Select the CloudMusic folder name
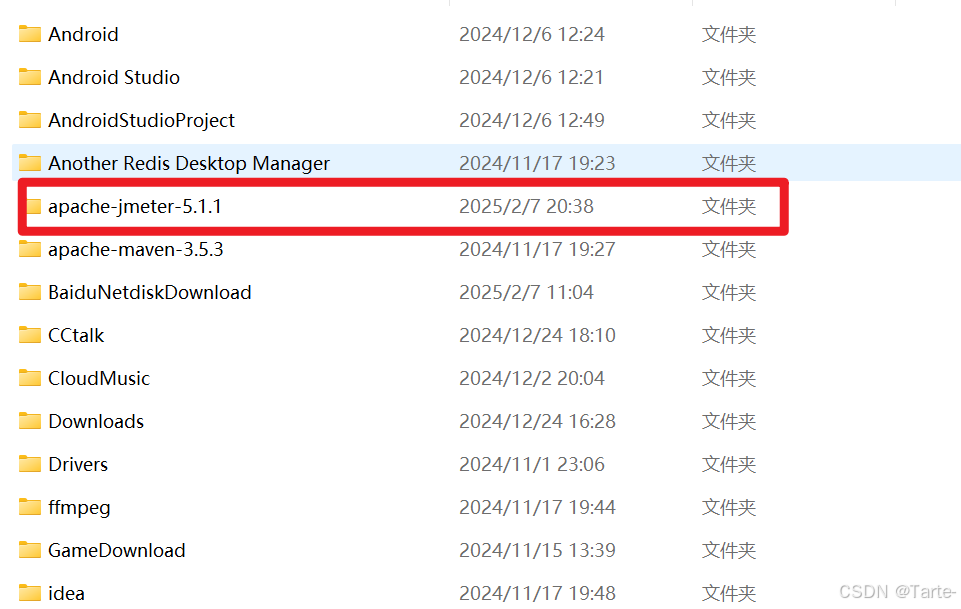Viewport: 961px width, 609px height. (99, 378)
